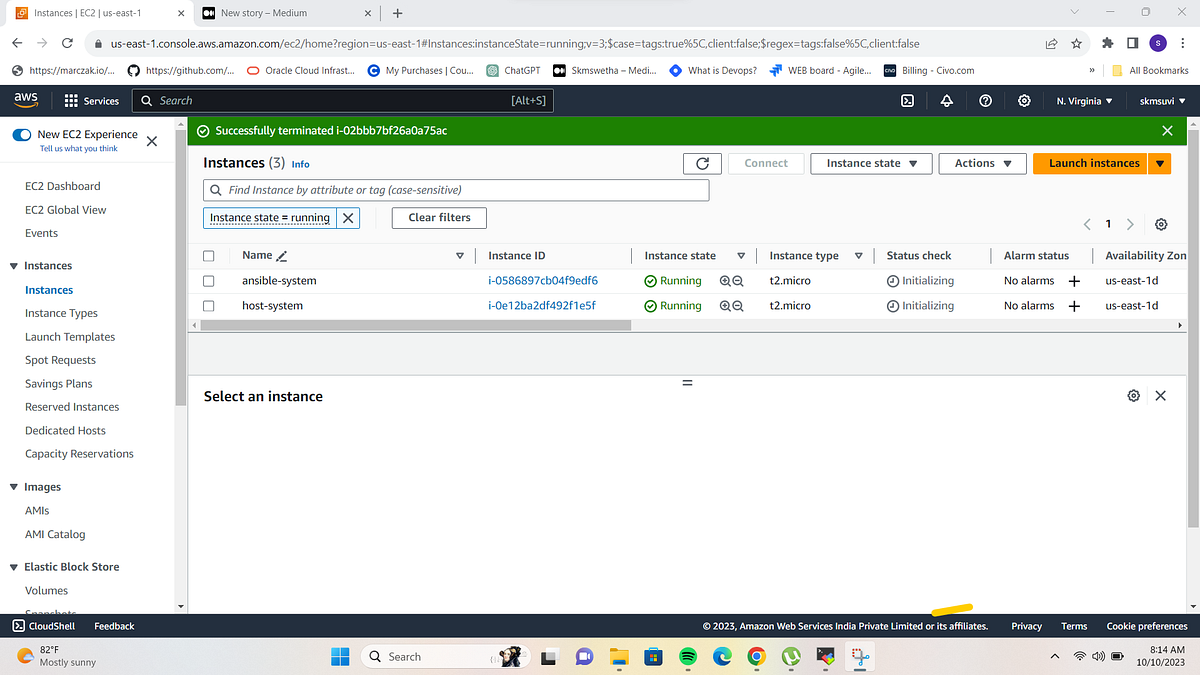
Task: Toggle New EC2 Experience switch
Action: pos(21,134)
